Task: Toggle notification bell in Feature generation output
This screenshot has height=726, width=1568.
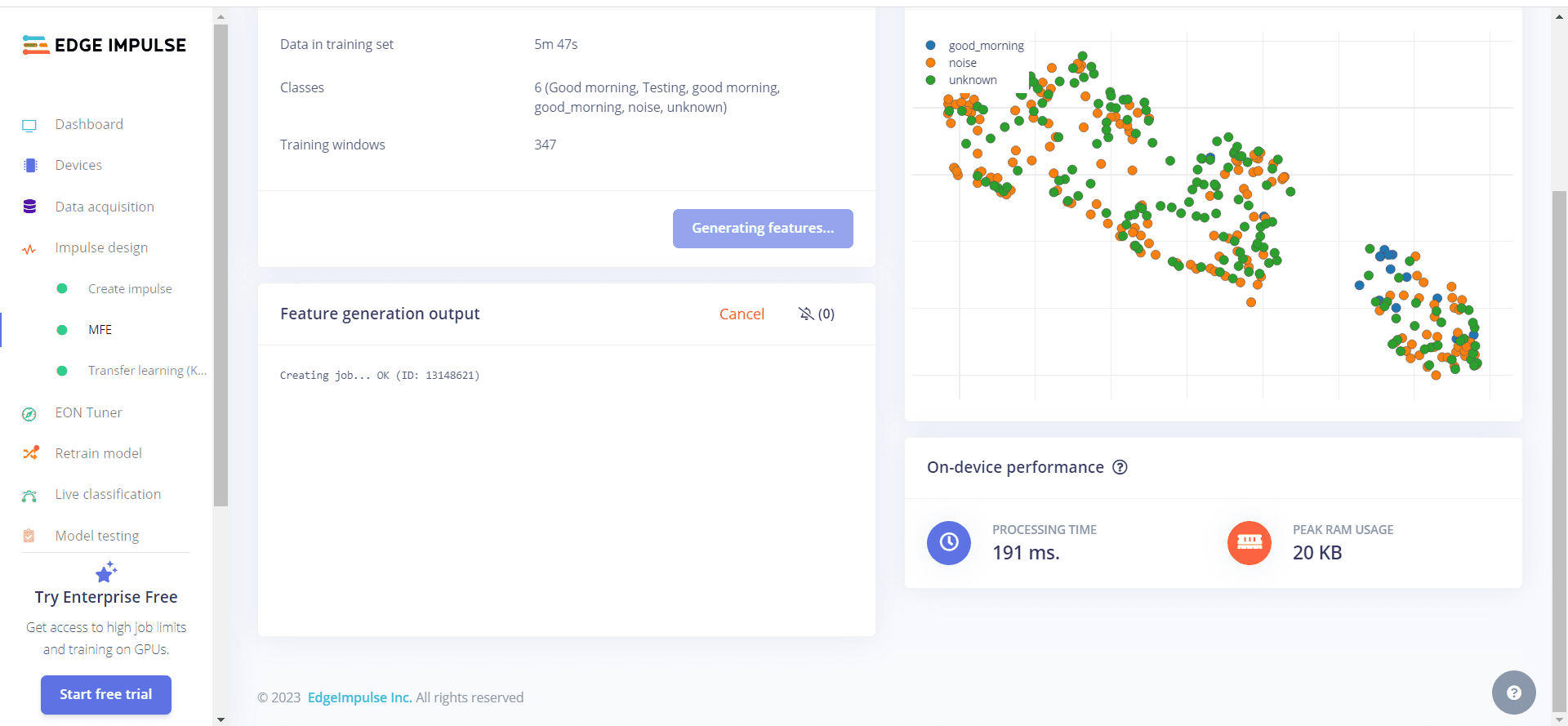Action: pos(806,314)
